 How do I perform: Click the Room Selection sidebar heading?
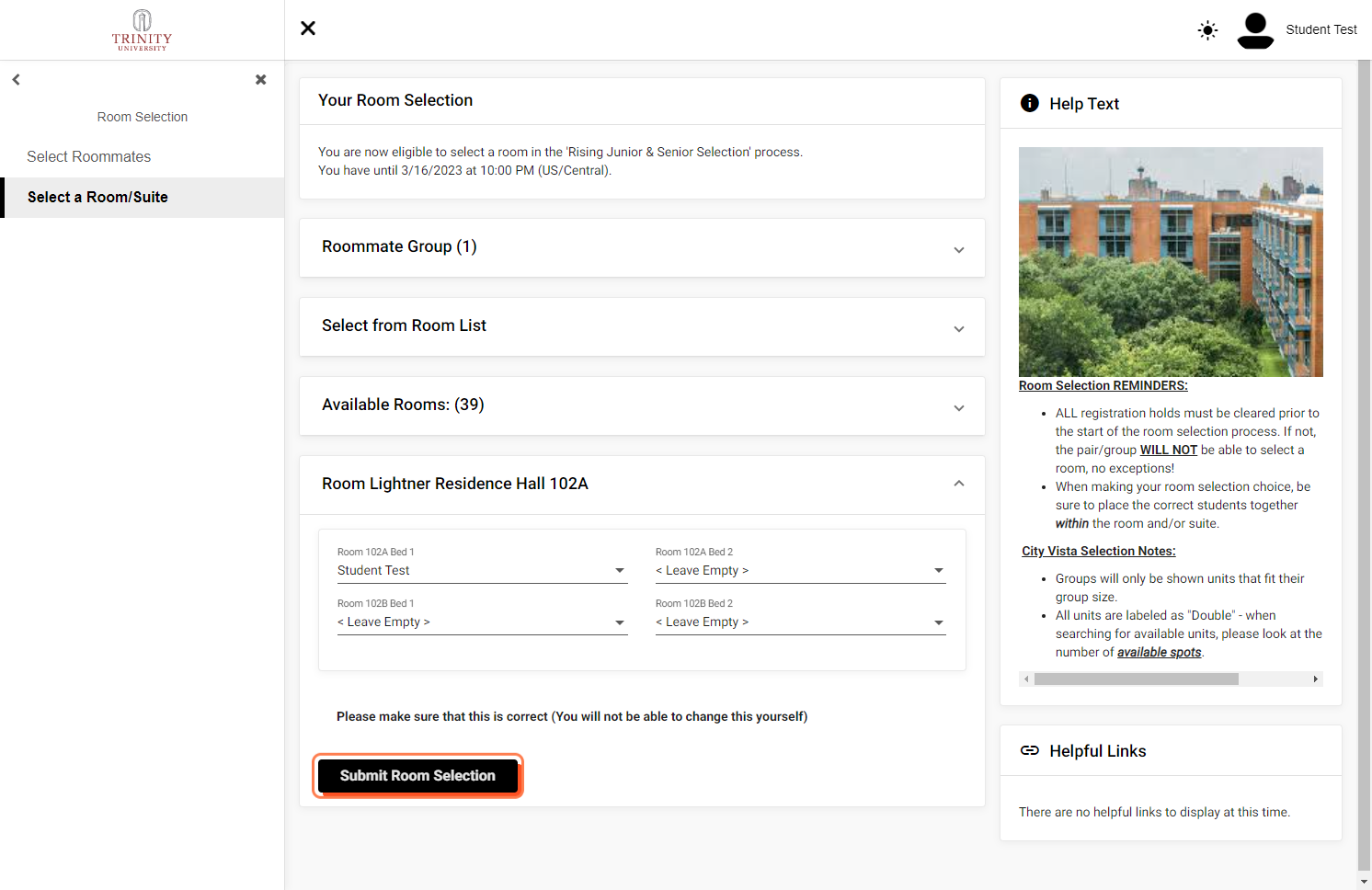pyautogui.click(x=143, y=117)
